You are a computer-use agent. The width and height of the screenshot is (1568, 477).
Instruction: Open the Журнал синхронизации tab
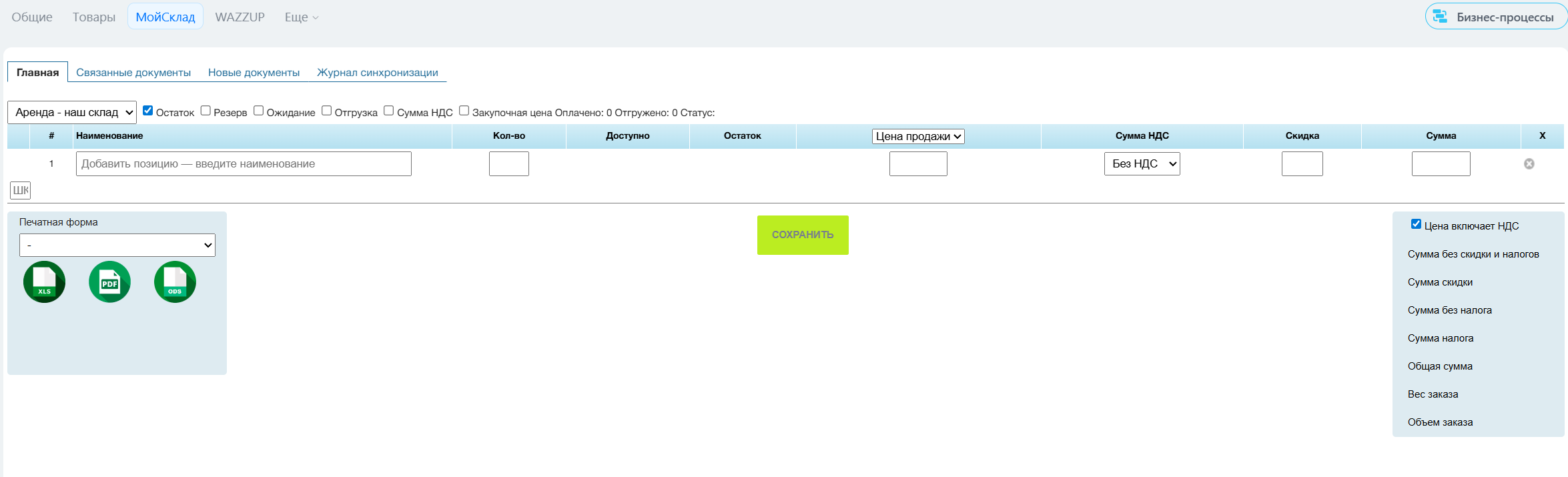(378, 72)
